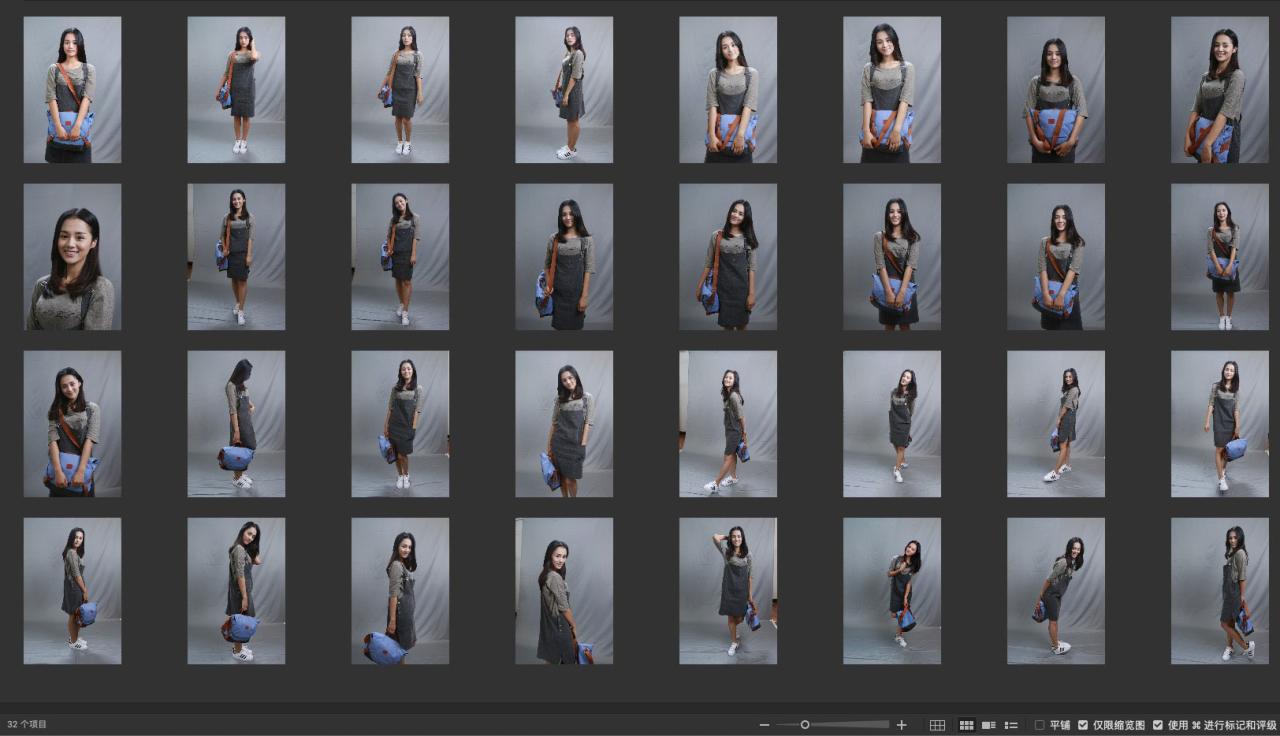Select the last thumbnail in the bottom row
1280x736 pixels.
(x=1219, y=590)
